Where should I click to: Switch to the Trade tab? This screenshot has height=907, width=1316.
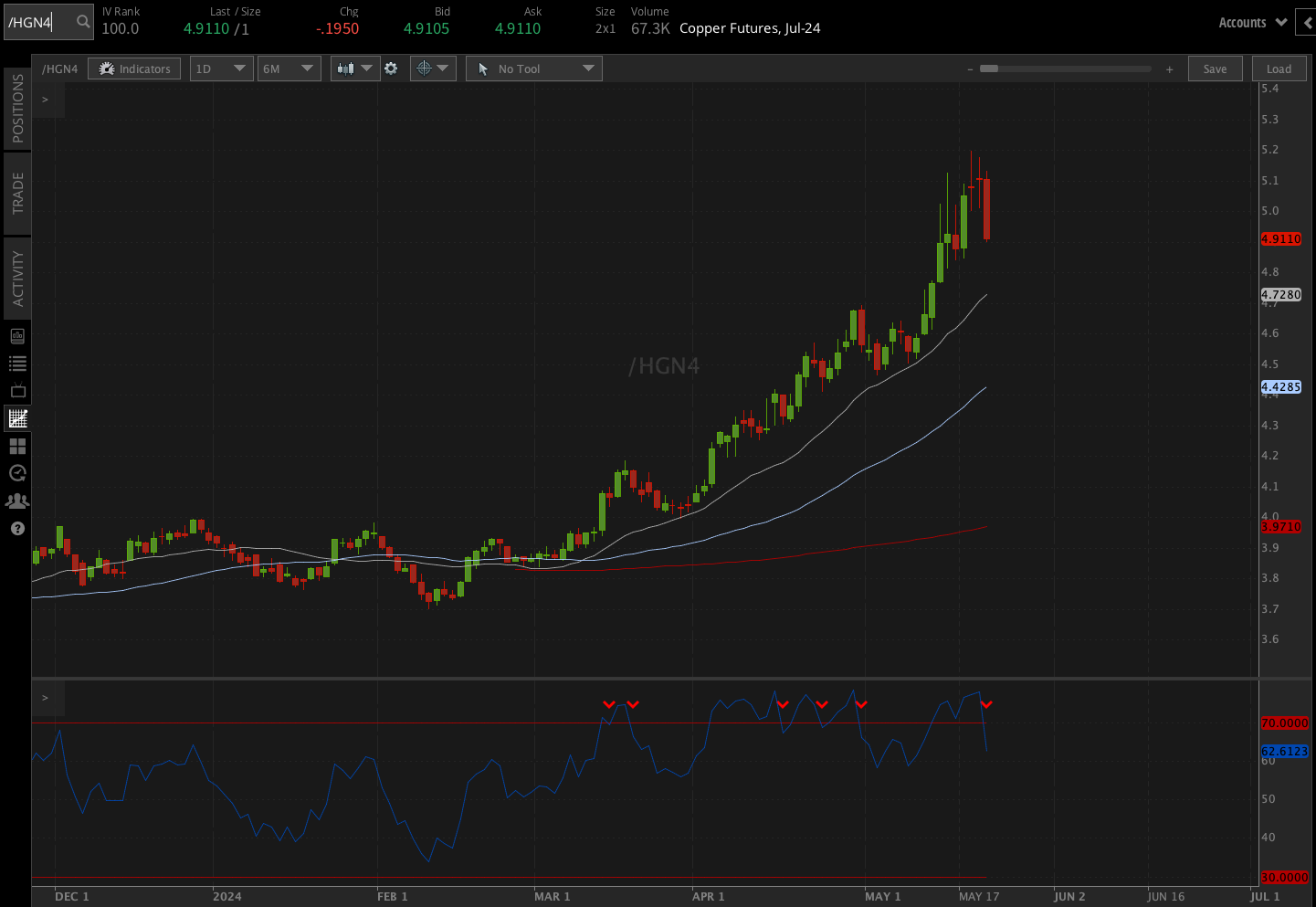[17, 194]
